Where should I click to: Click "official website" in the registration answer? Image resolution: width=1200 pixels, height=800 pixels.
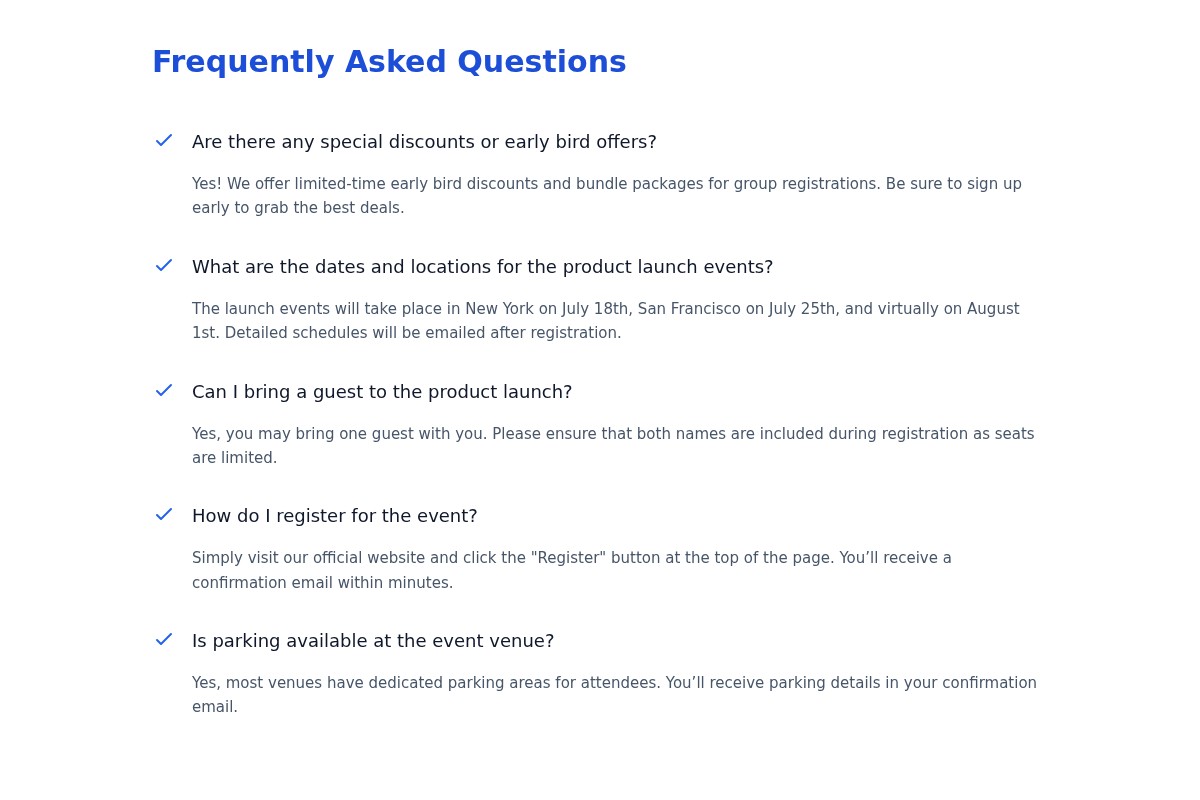click(x=369, y=558)
